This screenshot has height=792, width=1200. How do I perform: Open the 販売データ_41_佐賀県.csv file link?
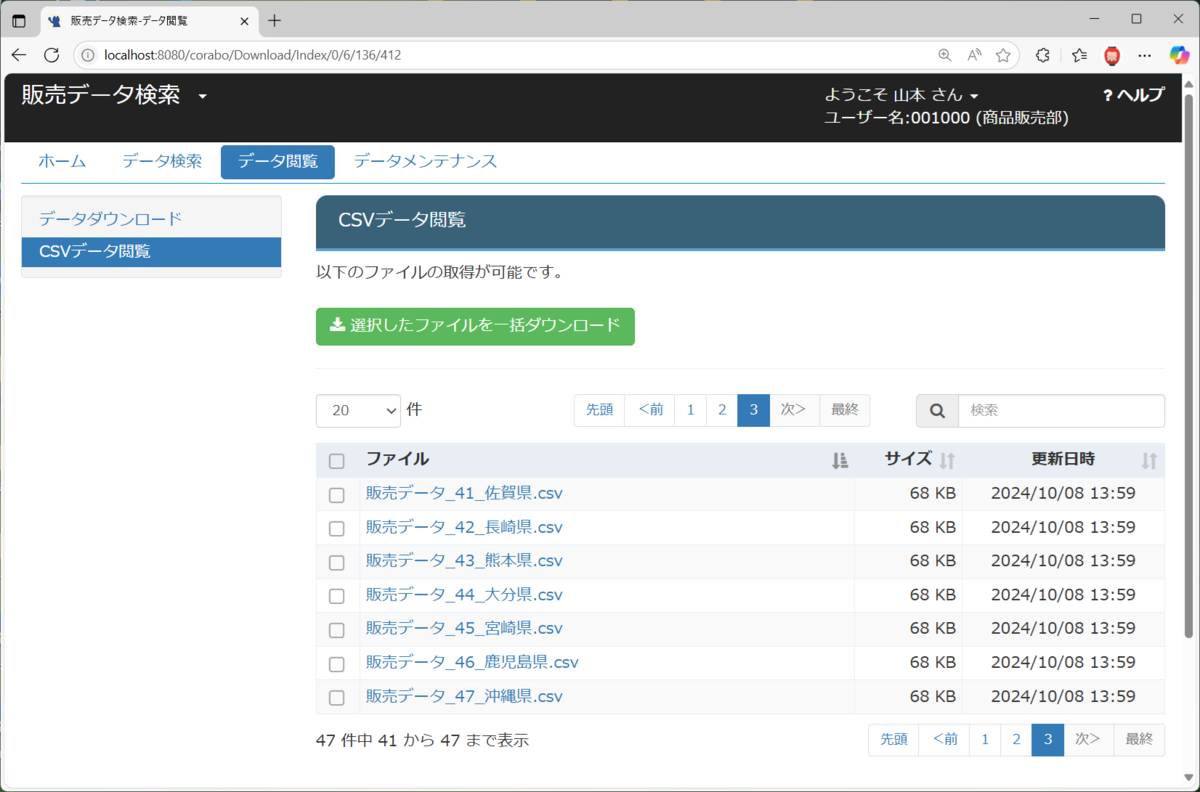pyautogui.click(x=464, y=493)
